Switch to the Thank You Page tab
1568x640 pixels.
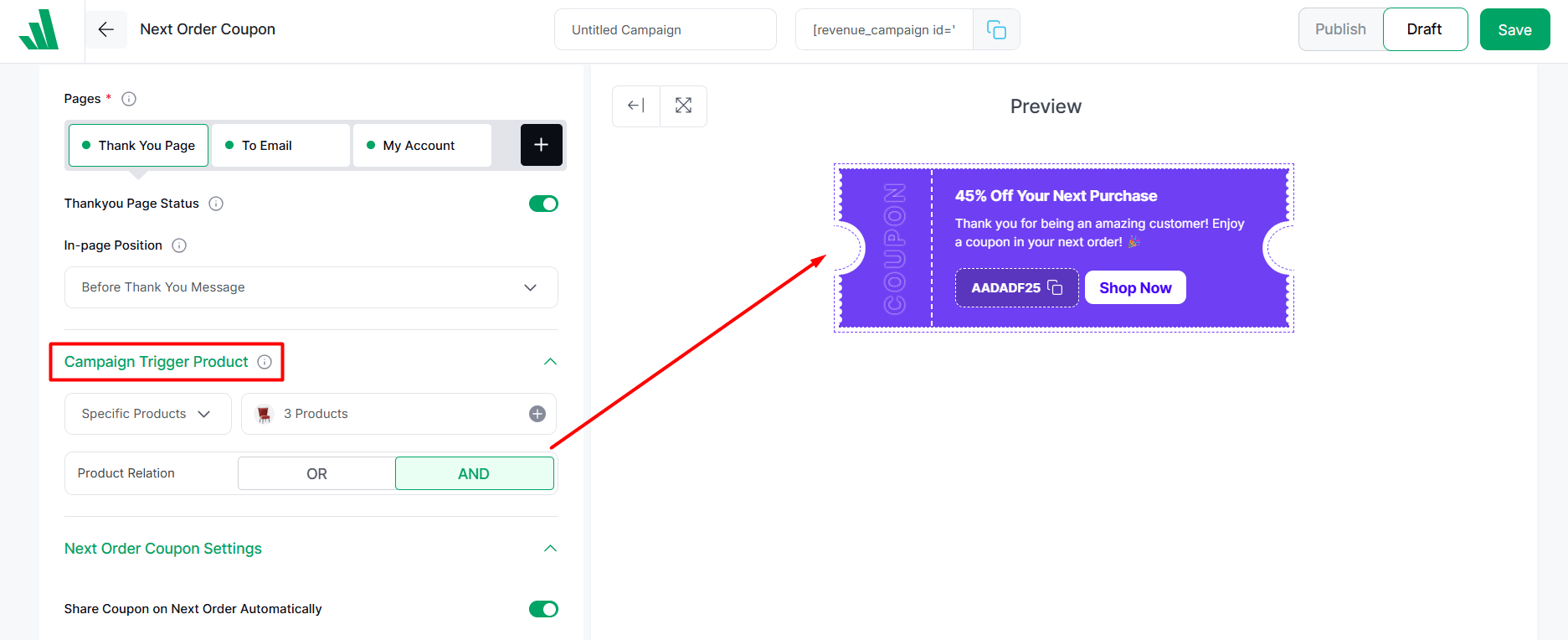point(138,146)
